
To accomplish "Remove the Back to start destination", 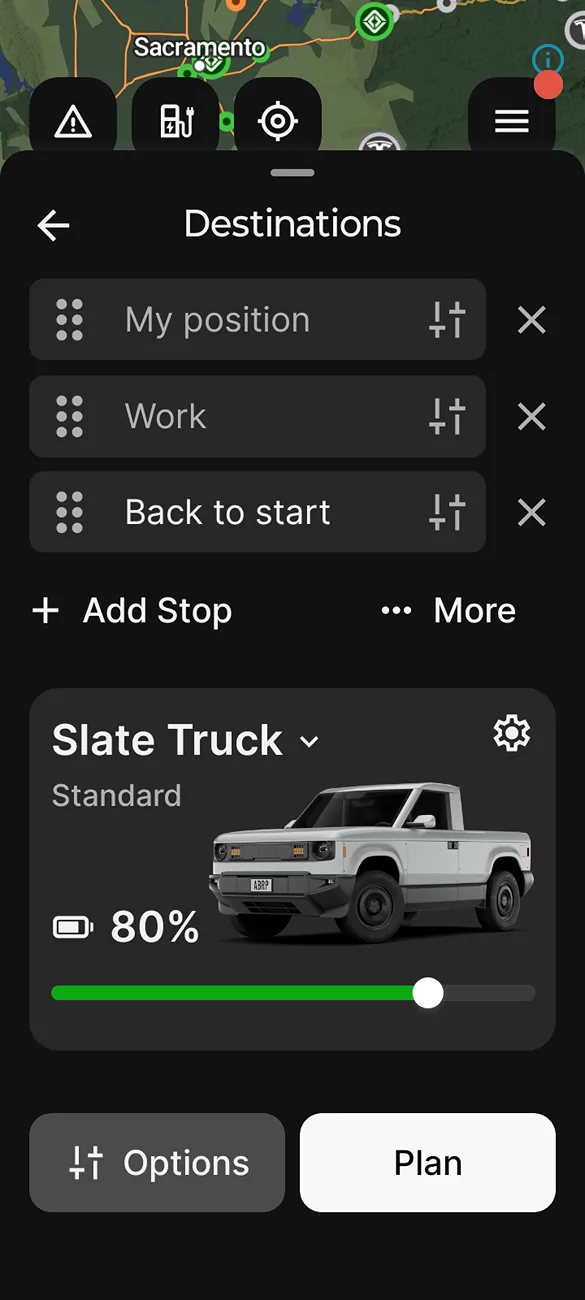I will pos(530,512).
